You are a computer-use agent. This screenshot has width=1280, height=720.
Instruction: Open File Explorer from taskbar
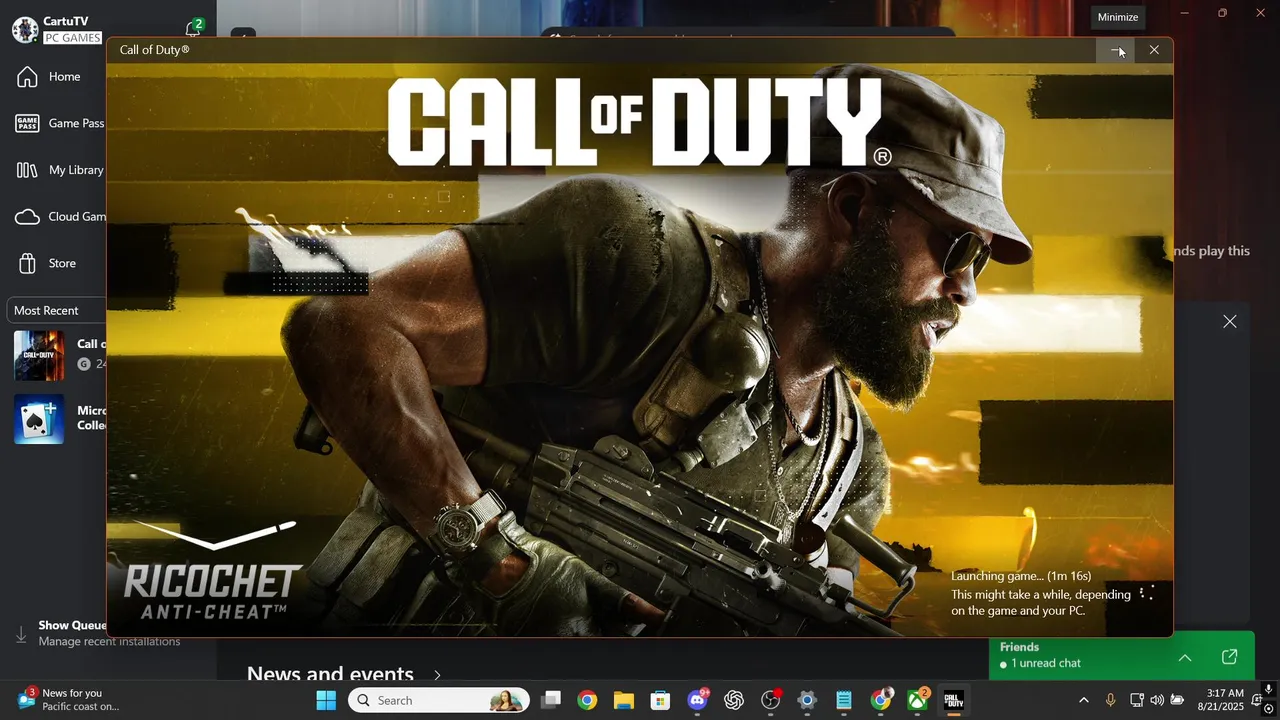point(624,700)
